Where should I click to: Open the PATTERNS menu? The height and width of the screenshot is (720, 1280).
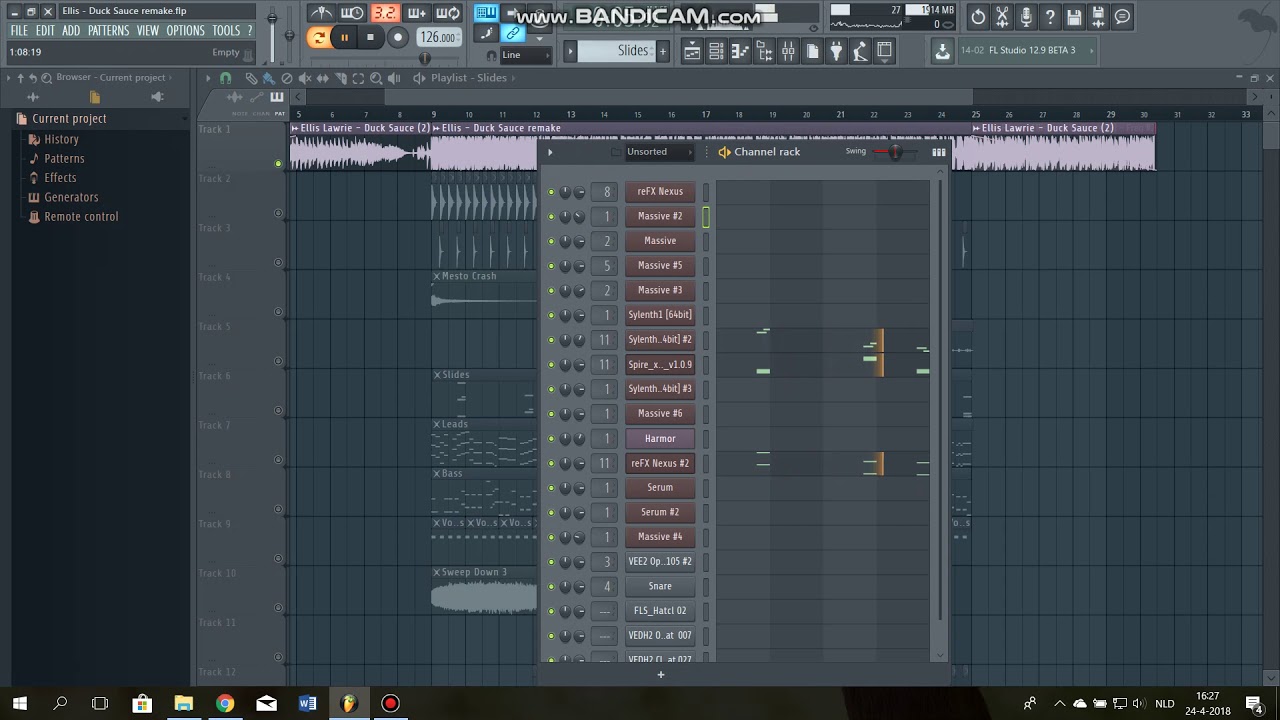[x=108, y=31]
